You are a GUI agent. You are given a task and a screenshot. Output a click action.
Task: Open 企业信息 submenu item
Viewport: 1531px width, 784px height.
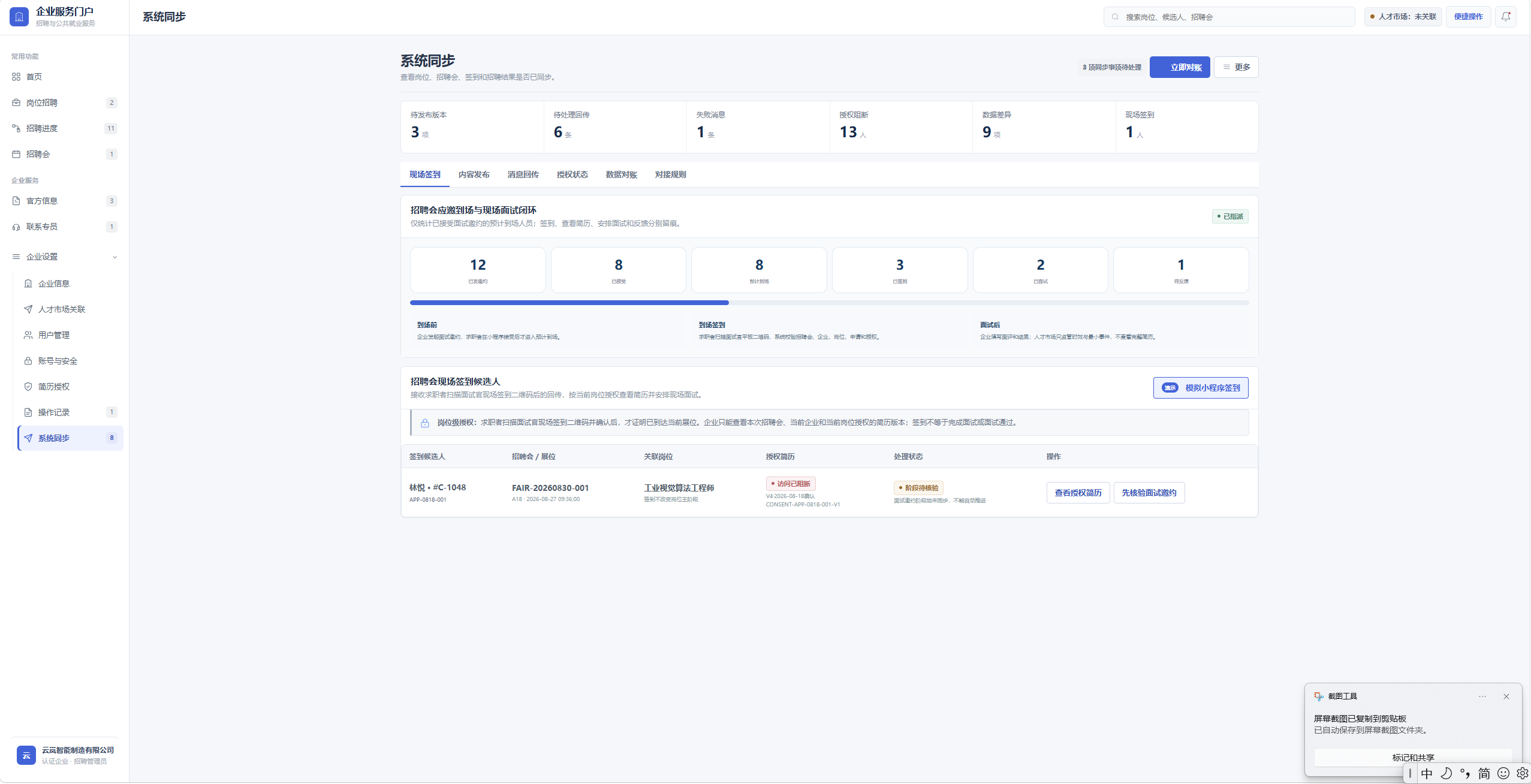[x=70, y=284]
